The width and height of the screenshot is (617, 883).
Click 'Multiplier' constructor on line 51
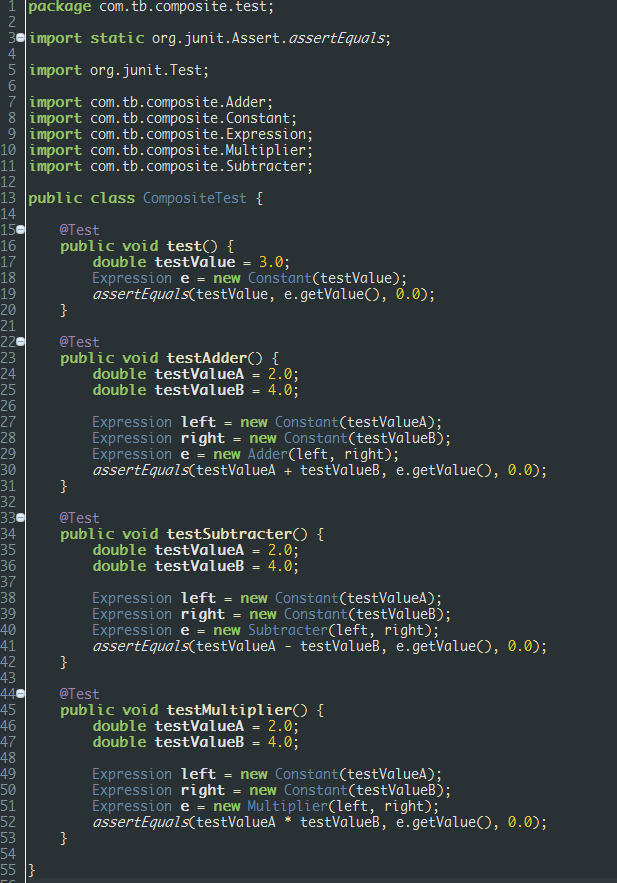coord(287,806)
